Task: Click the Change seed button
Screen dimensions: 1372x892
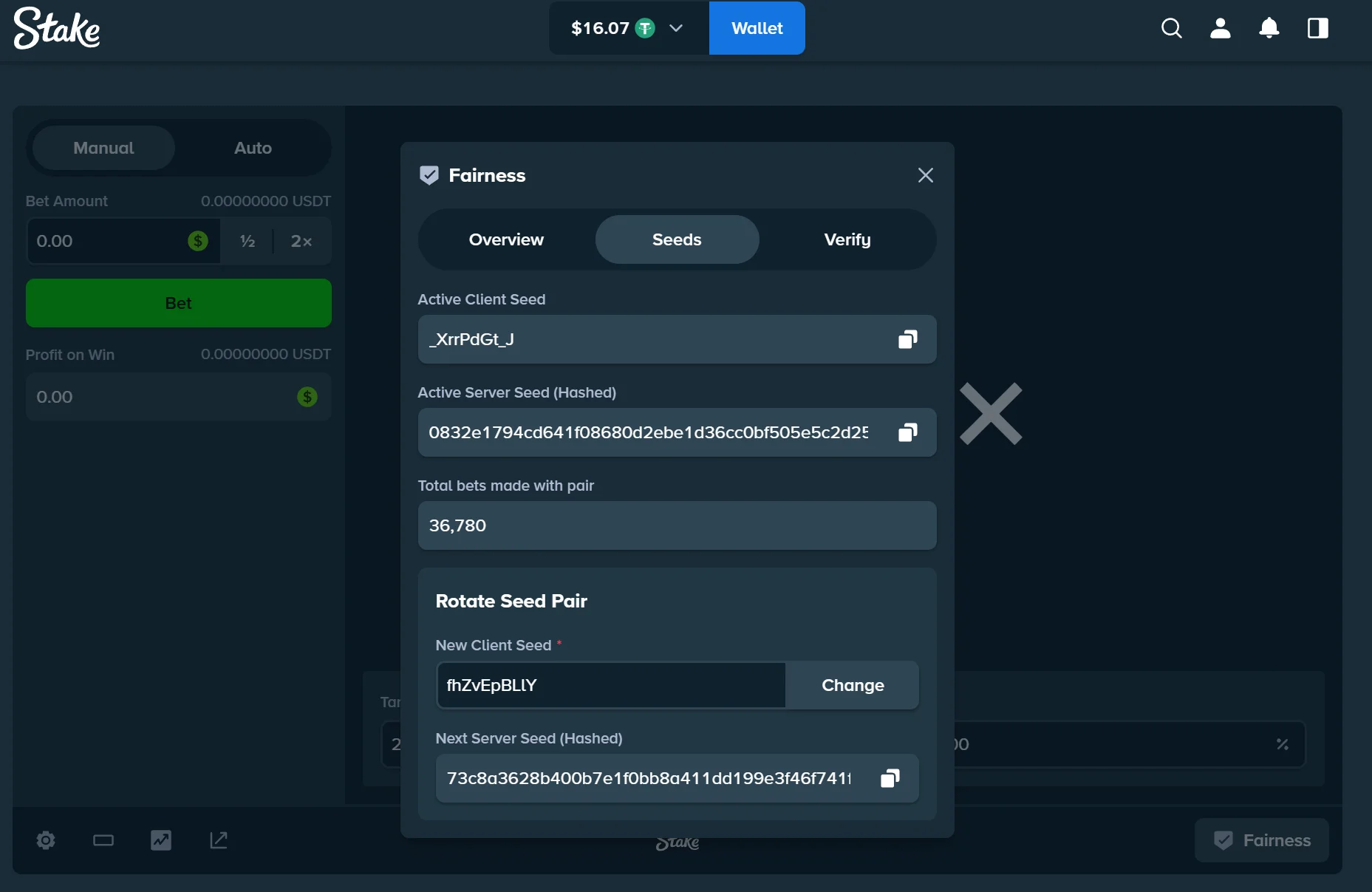Action: 853,685
